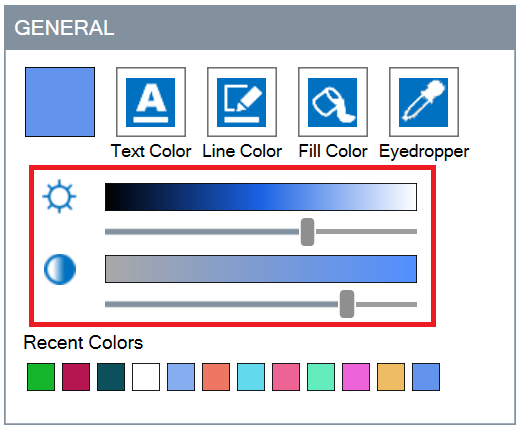
Task: Select the Line Color pencil icon
Action: tap(242, 102)
